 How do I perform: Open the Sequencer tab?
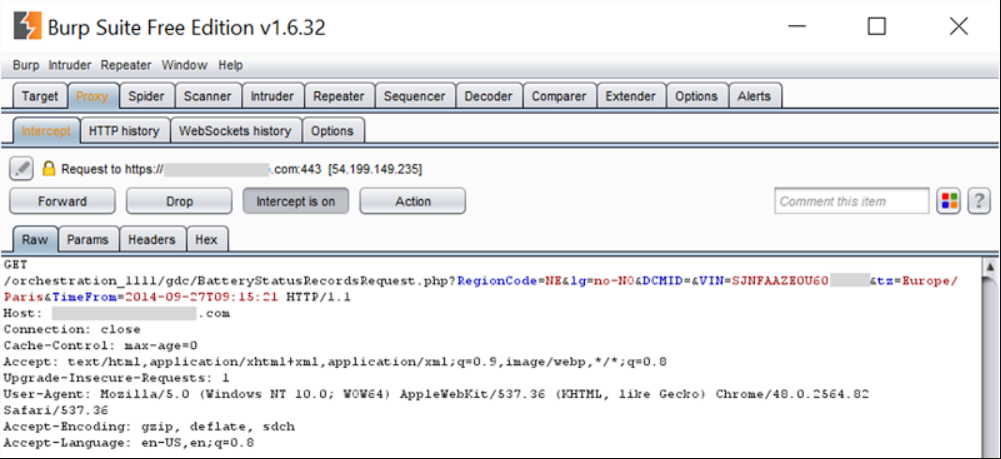[414, 96]
